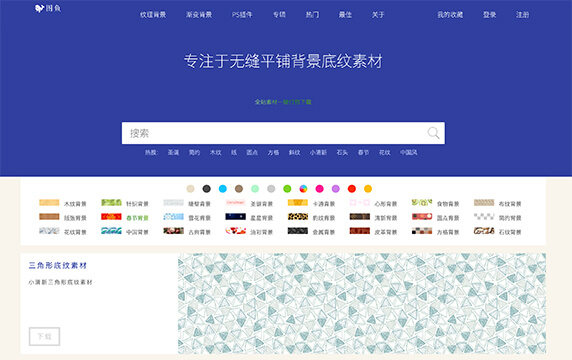Click the search magnifier icon
Viewport: 572px width, 360px height.
pyautogui.click(x=433, y=133)
